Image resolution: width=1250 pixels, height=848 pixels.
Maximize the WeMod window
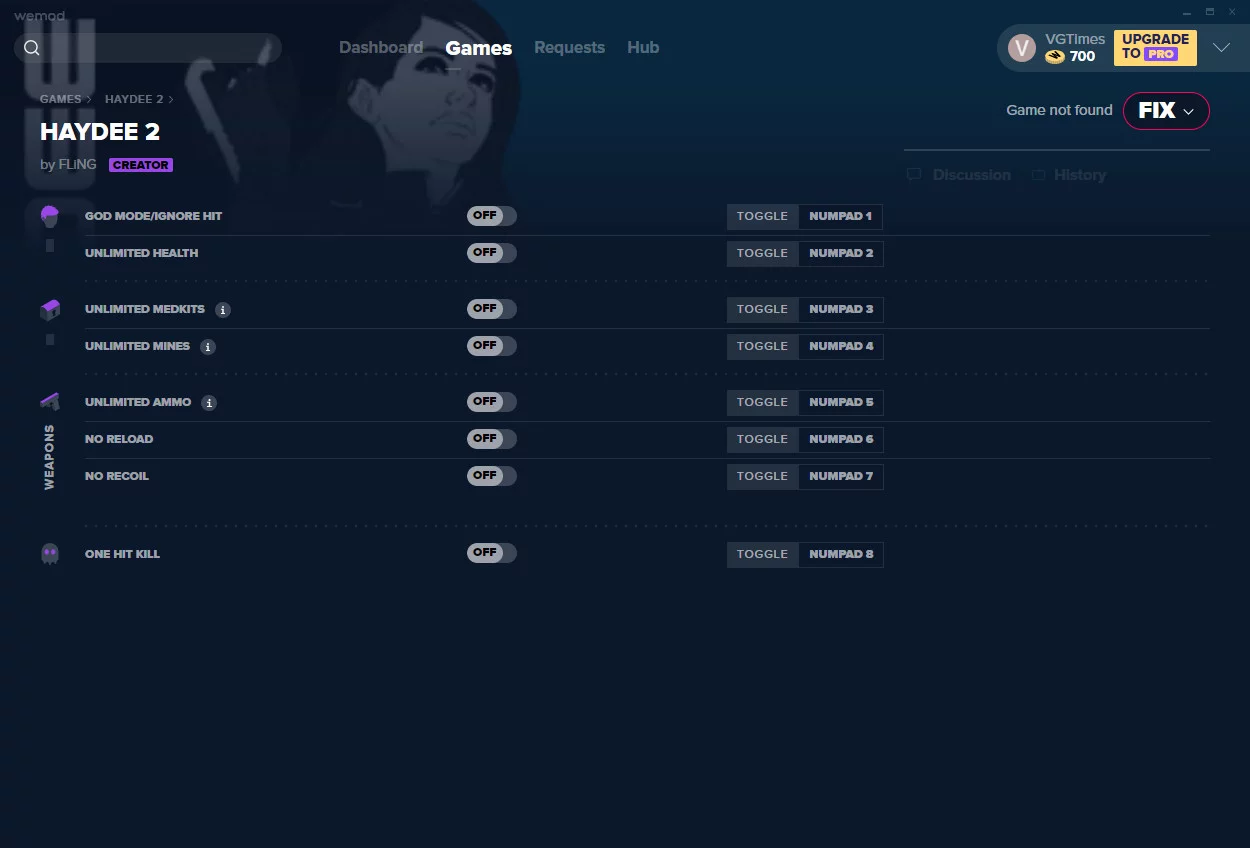(1209, 12)
